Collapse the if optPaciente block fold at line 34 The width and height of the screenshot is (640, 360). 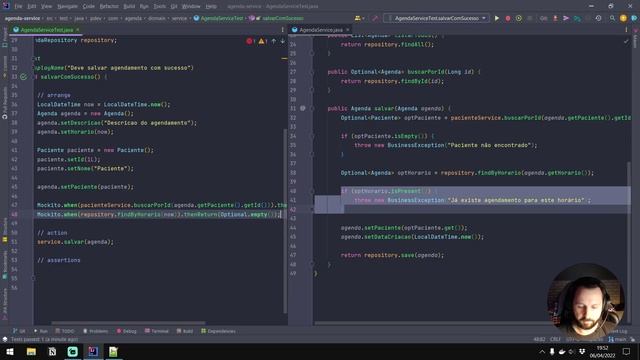[312, 136]
